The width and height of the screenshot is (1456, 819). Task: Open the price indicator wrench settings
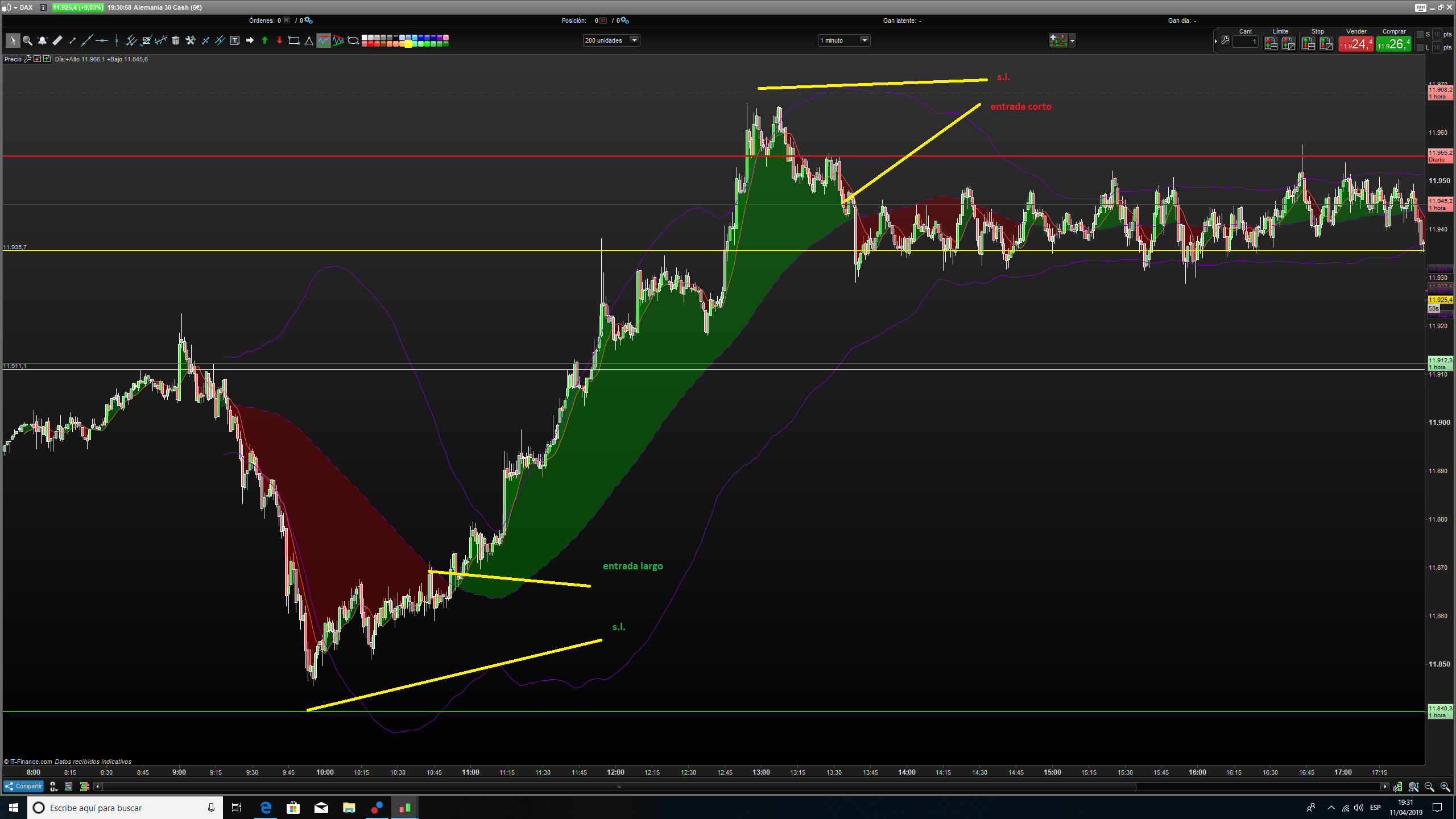click(27, 59)
